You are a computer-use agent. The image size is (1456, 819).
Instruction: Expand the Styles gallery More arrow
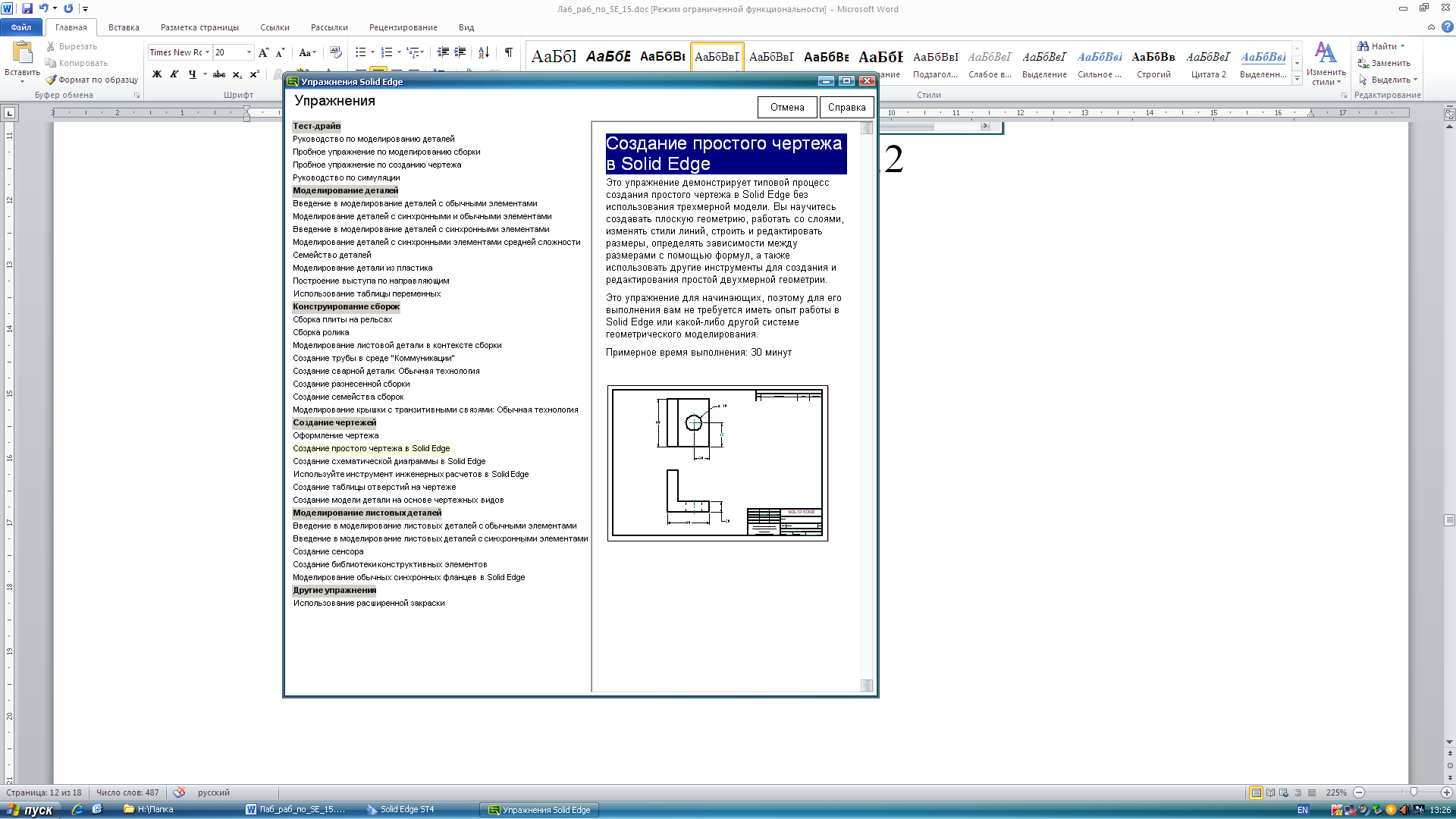(1298, 79)
